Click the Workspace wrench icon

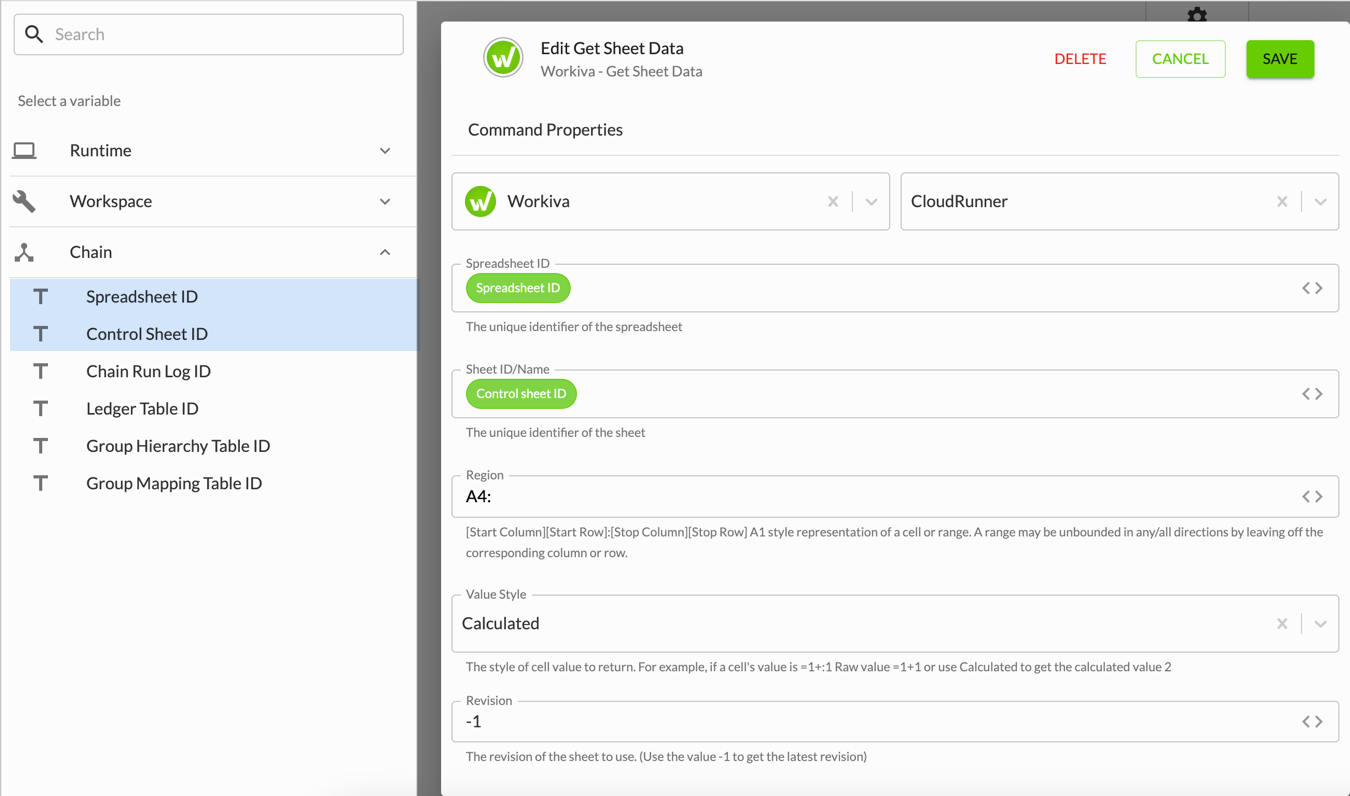[x=24, y=201]
